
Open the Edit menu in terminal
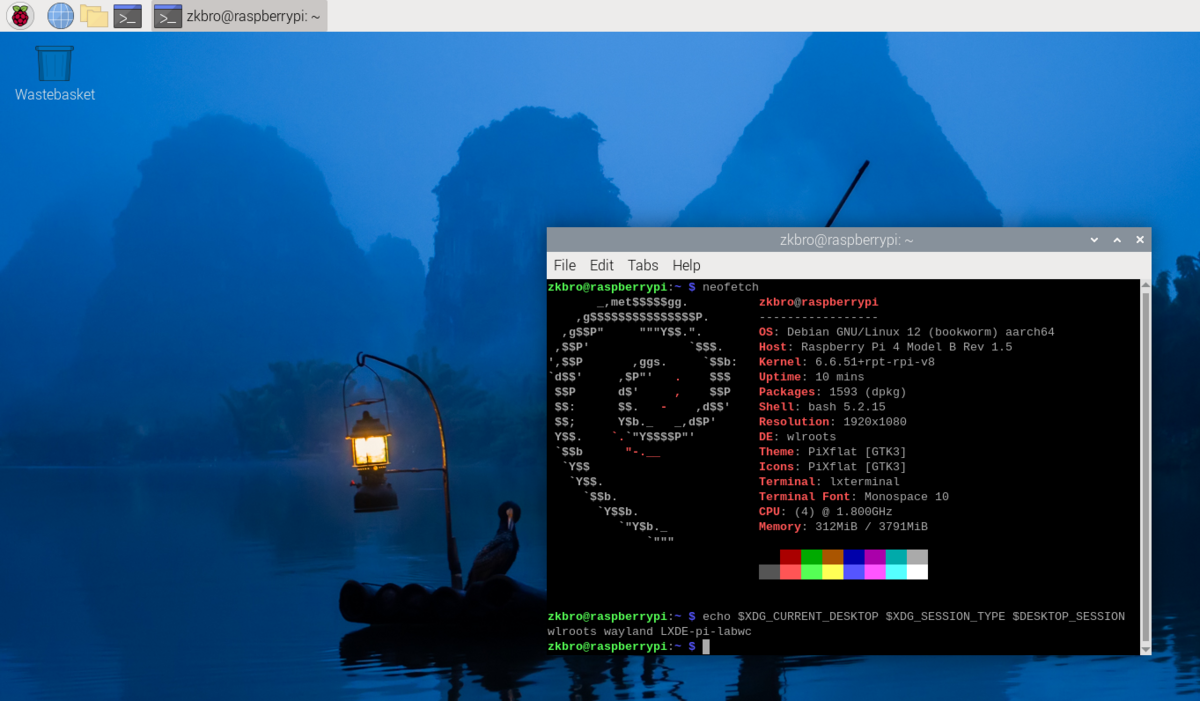601,265
